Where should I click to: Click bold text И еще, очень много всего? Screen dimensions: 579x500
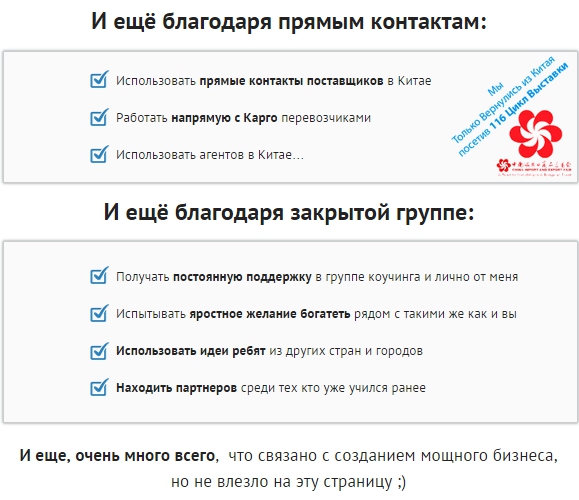click(x=117, y=456)
